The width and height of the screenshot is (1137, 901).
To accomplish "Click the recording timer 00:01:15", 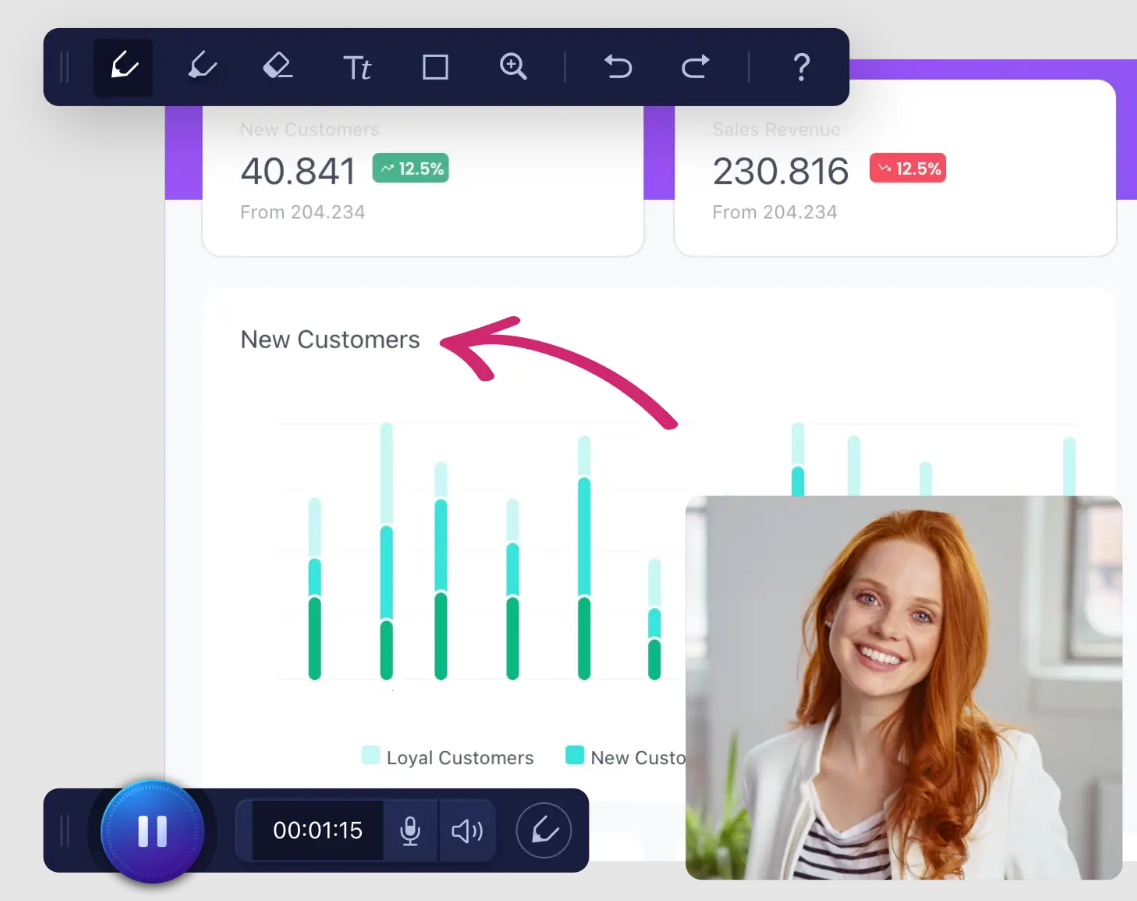I will (317, 831).
